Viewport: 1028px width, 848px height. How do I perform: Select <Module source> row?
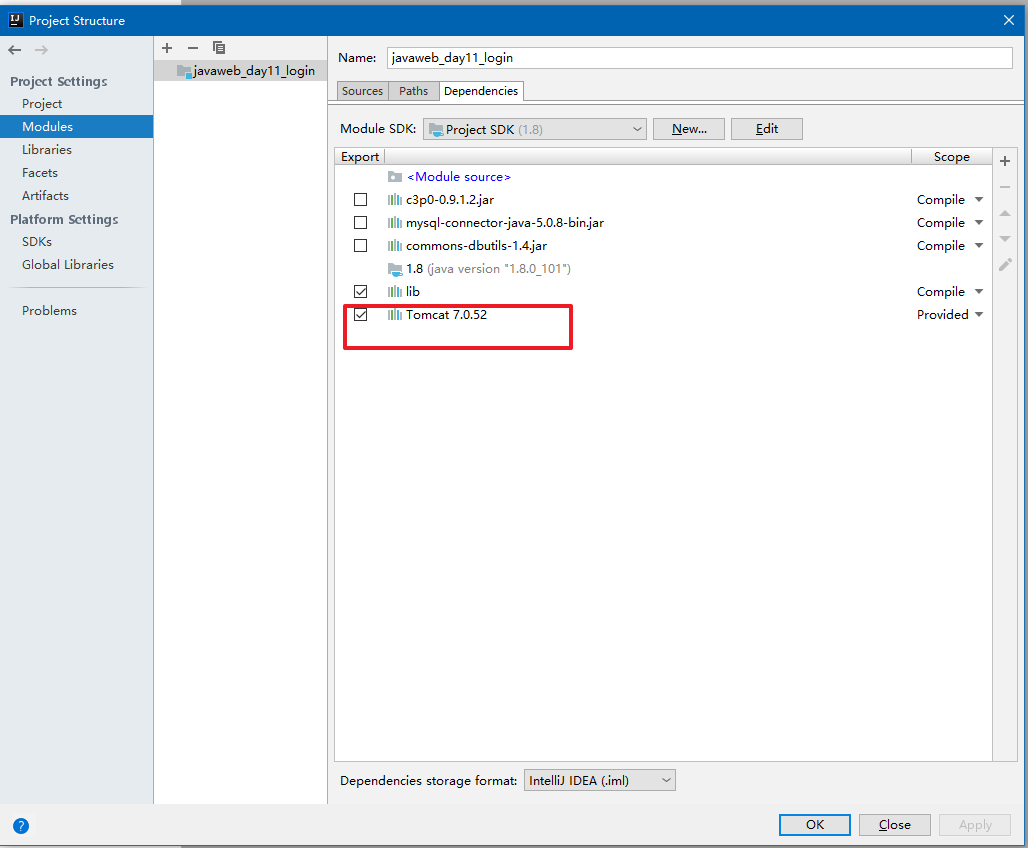(x=663, y=176)
